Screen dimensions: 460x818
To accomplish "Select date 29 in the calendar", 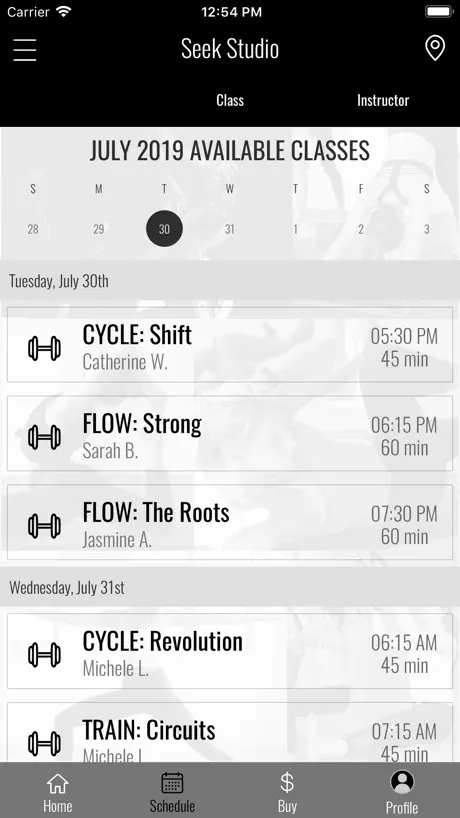I will tap(99, 229).
